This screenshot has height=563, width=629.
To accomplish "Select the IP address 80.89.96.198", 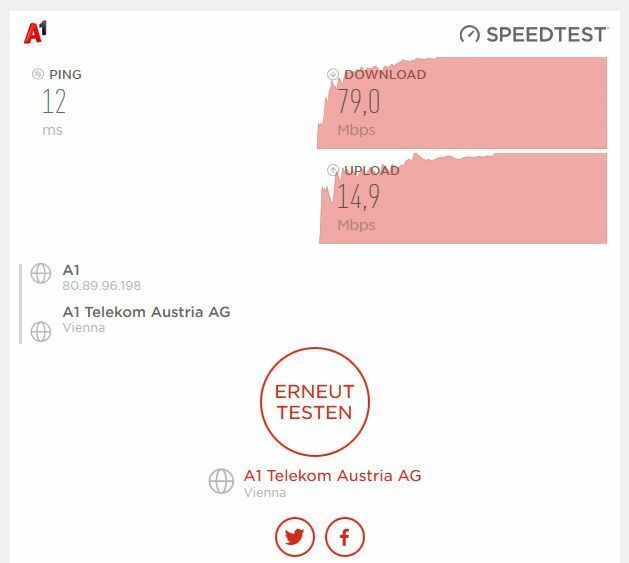I will coord(102,286).
